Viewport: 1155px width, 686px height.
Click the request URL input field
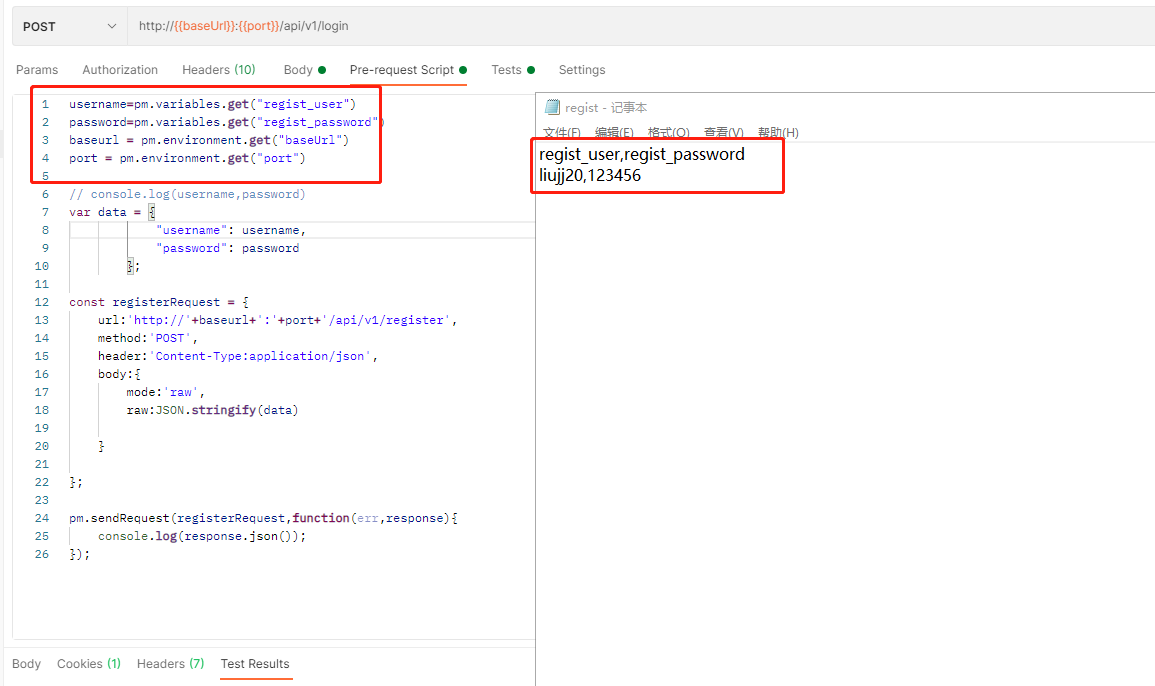point(641,27)
